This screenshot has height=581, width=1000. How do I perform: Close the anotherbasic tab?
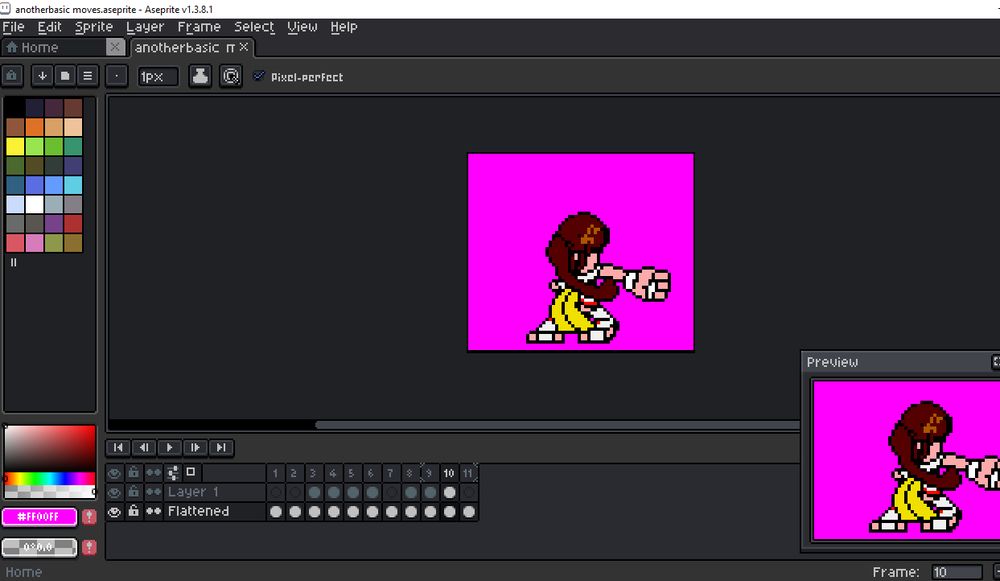pyautogui.click(x=244, y=47)
